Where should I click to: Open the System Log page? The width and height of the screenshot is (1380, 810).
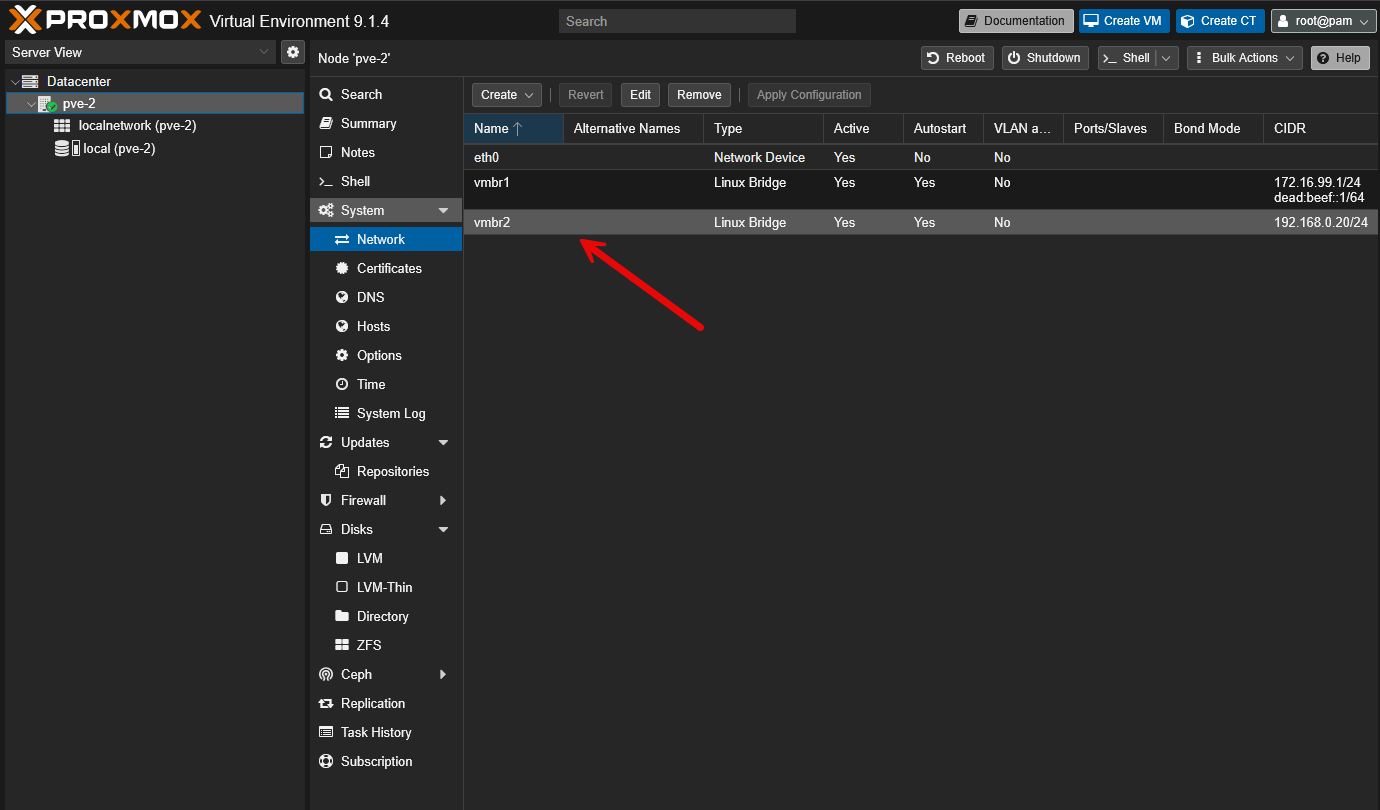390,413
